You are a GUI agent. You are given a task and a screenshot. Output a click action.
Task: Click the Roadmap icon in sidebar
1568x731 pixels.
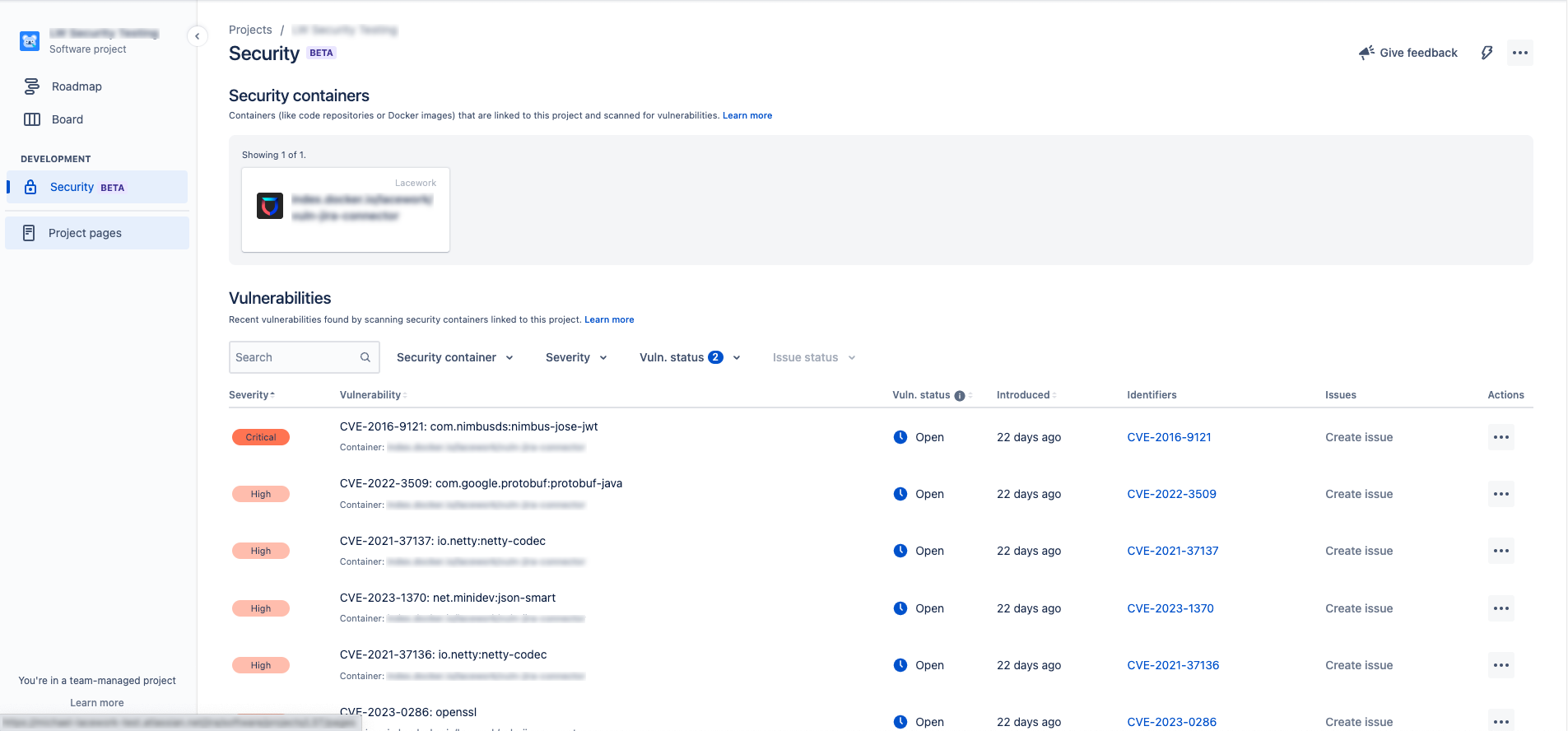[32, 86]
